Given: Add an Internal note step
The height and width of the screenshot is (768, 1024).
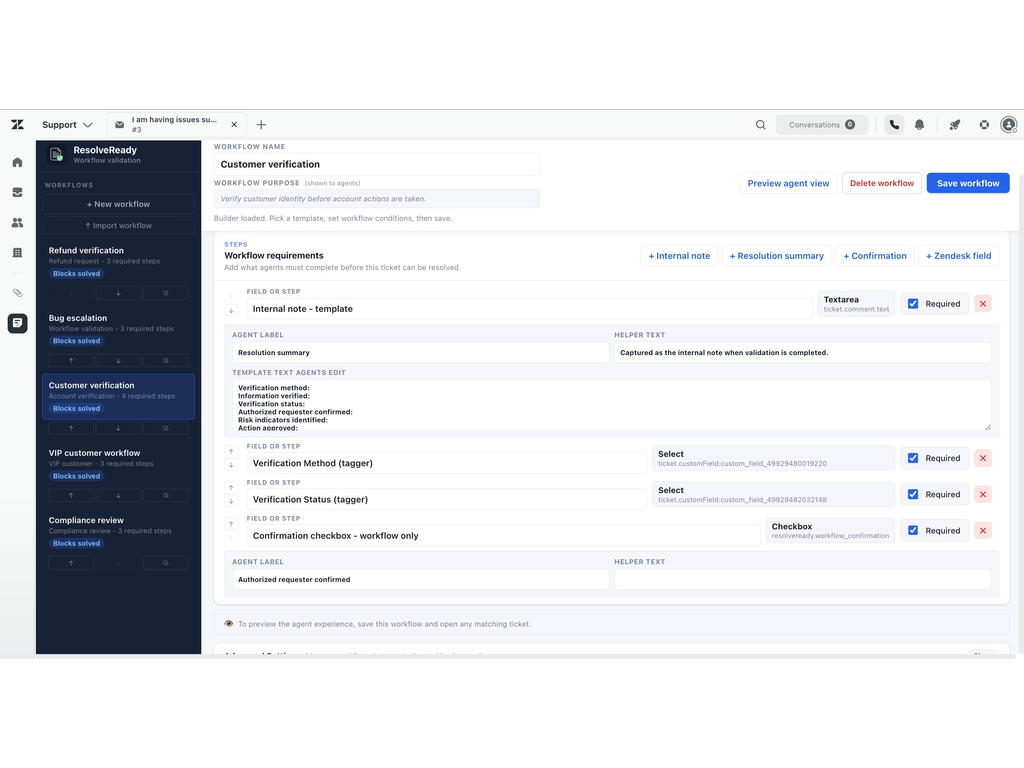Looking at the screenshot, I should pyautogui.click(x=679, y=256).
